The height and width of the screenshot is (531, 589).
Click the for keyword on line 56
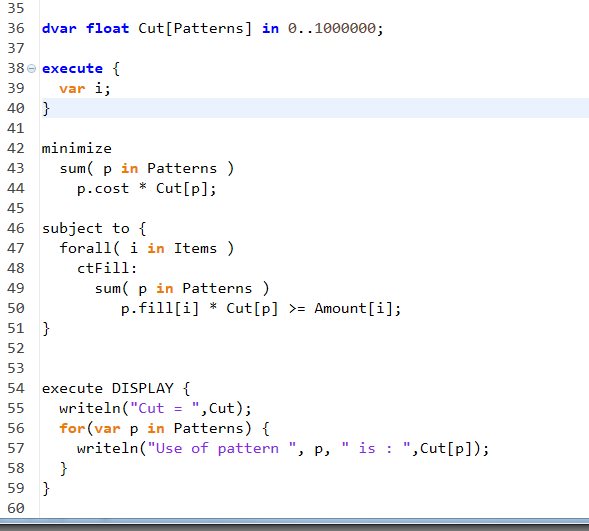tap(72, 428)
